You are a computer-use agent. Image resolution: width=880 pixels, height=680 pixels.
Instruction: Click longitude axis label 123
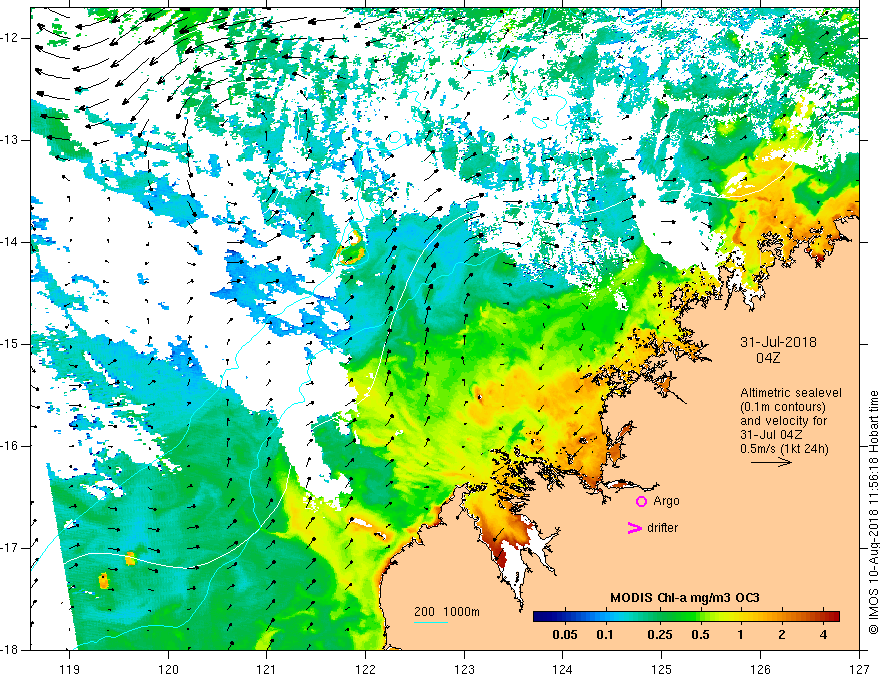pos(464,669)
